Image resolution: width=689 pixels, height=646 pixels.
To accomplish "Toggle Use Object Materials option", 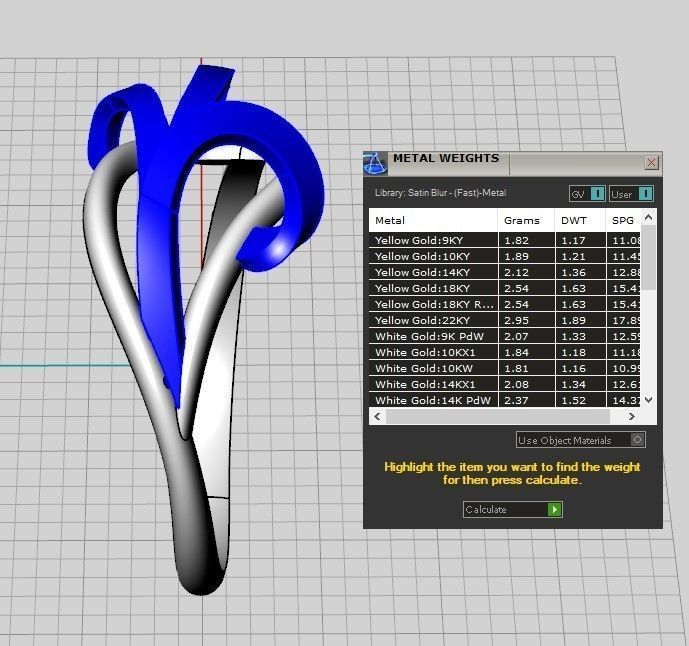I will pos(580,440).
